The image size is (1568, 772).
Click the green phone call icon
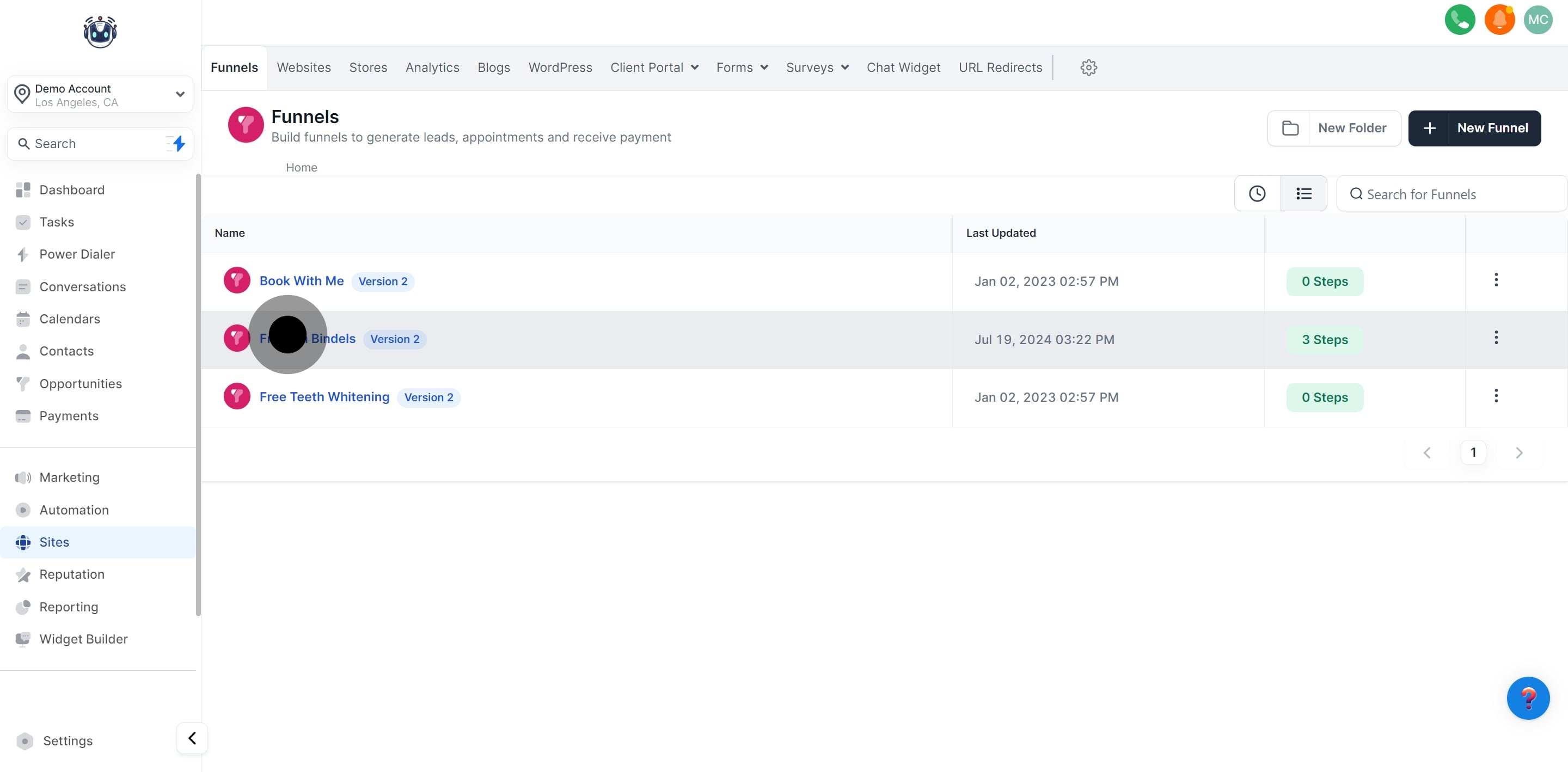tap(1460, 20)
